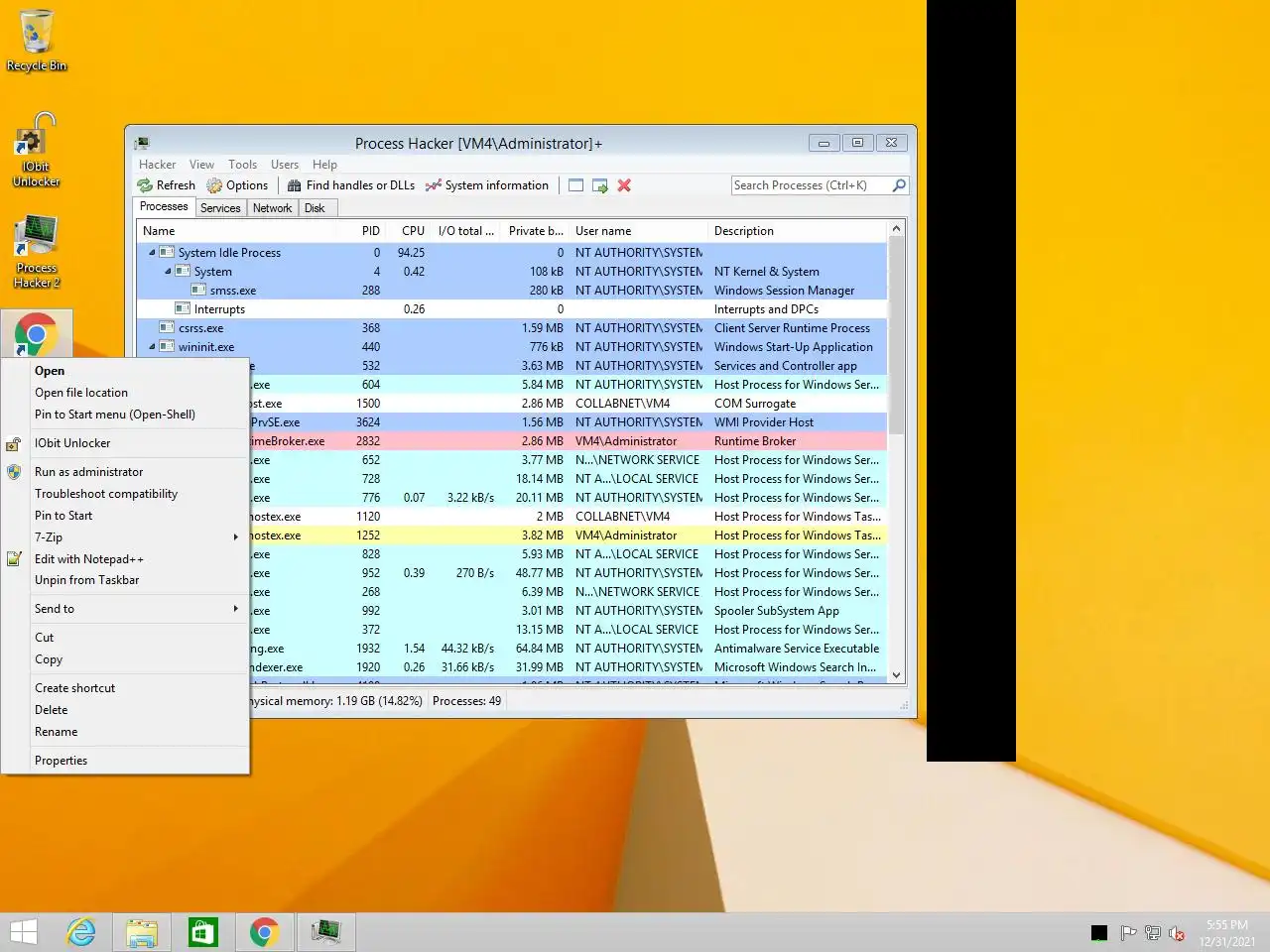Open the Hacker menu
Viewport: 1270px width, 952px height.
click(x=157, y=165)
